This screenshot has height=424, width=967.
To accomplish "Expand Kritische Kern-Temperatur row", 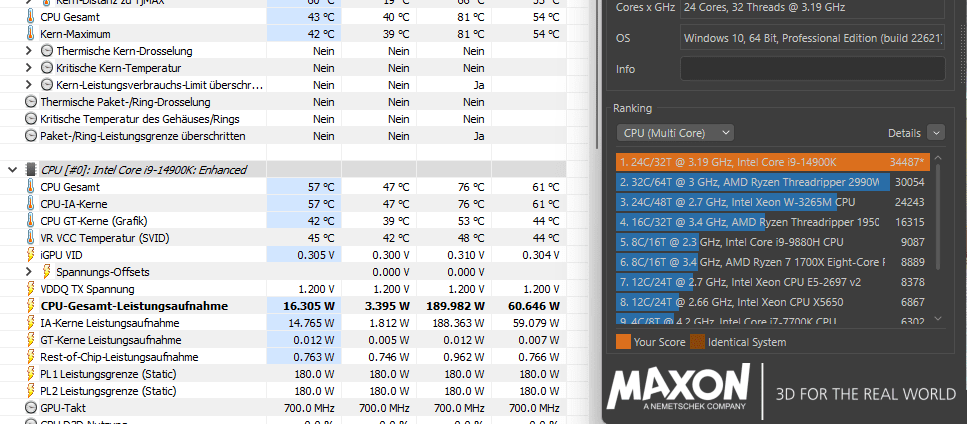I will point(28,68).
